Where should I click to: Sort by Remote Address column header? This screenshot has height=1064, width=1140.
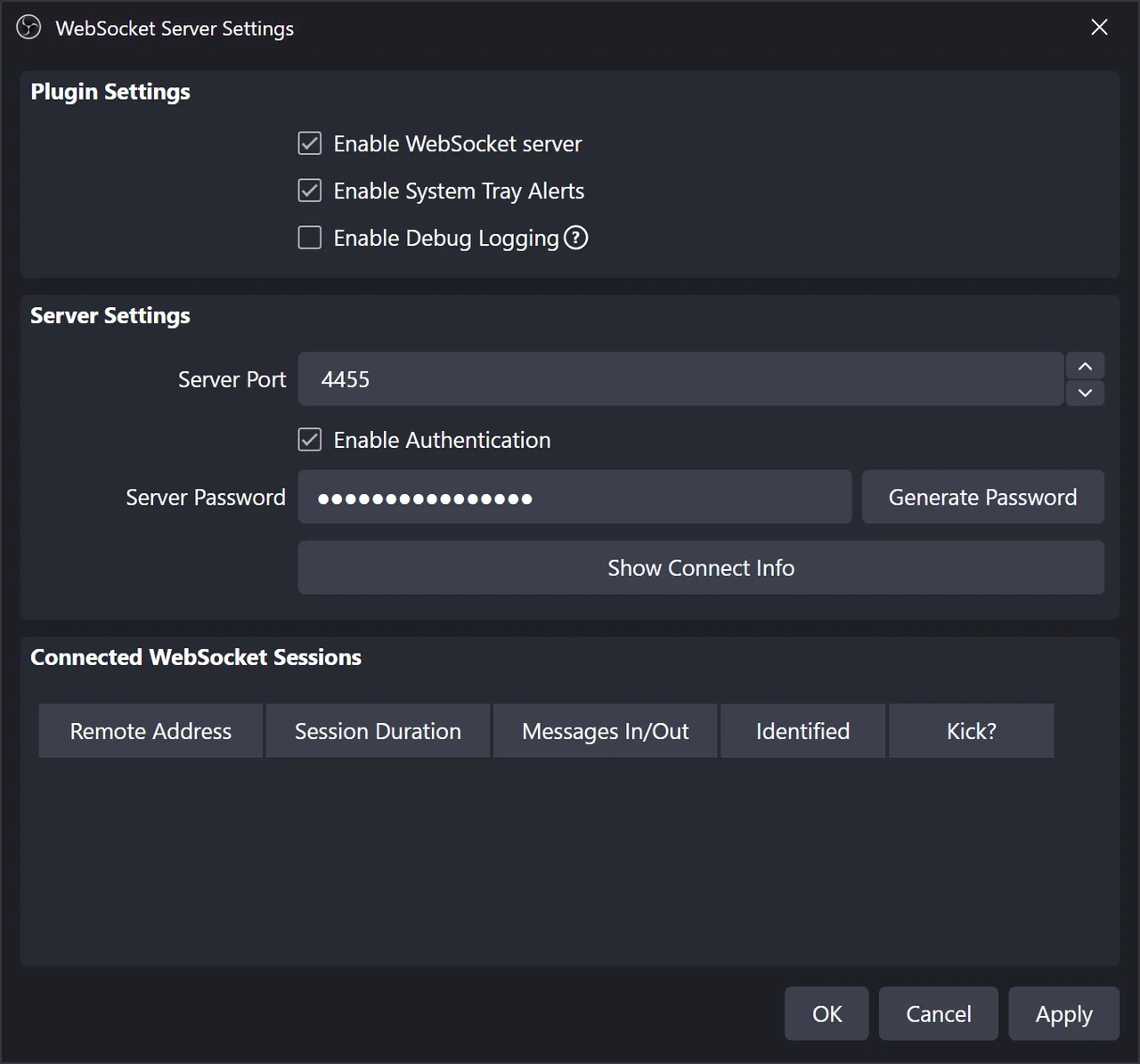point(151,731)
